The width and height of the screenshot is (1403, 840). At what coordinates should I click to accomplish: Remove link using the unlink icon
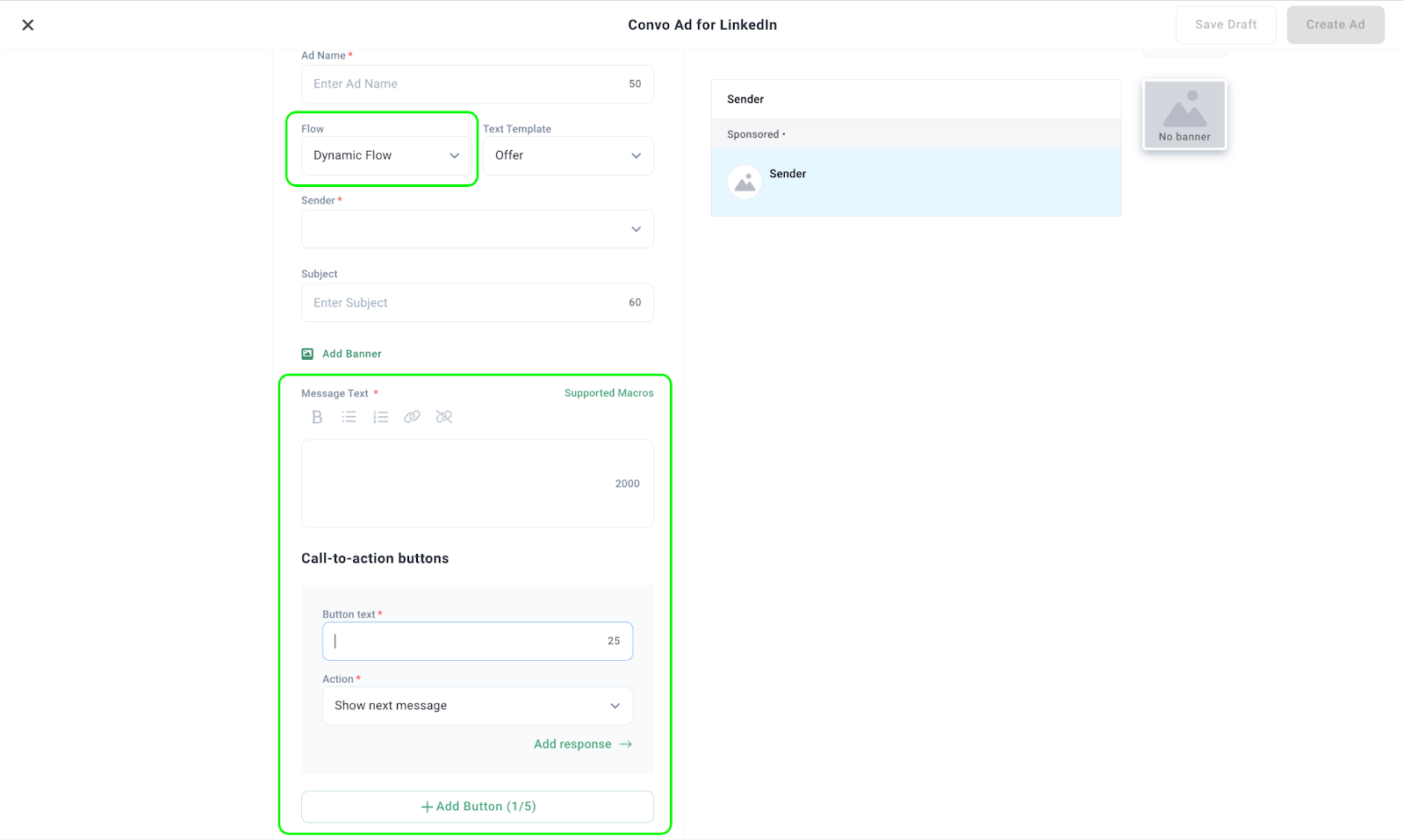[x=443, y=417]
